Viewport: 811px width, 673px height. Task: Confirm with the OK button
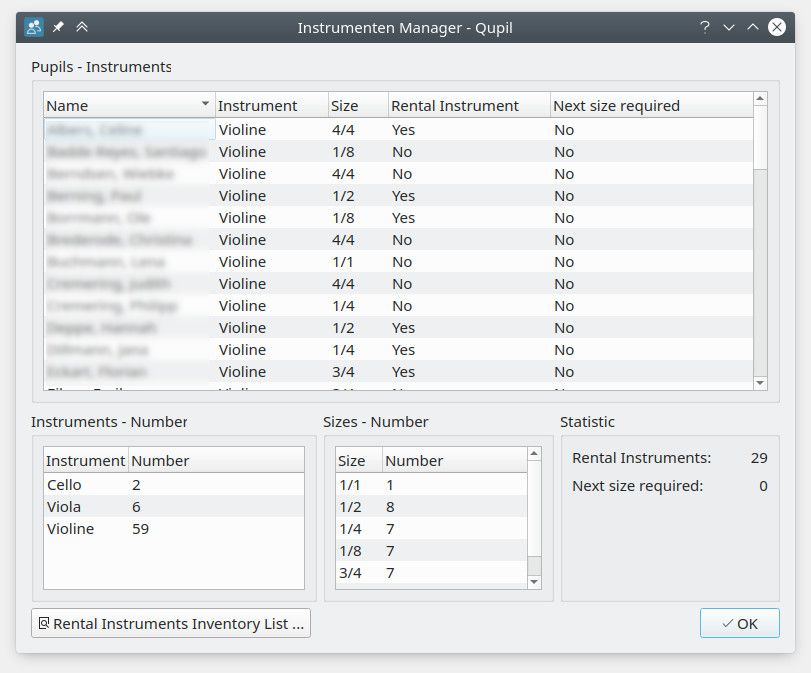click(740, 623)
